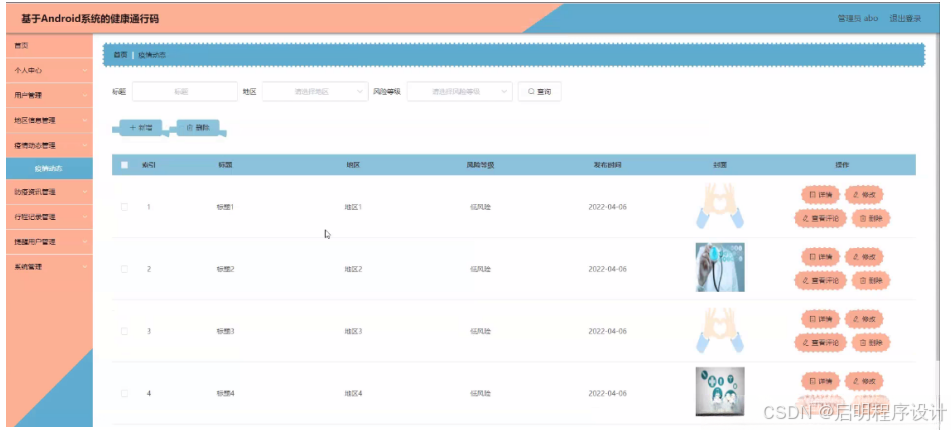Click 详情 button for row 标题2
Viewport: 951px width, 430px height.
[x=821, y=257]
